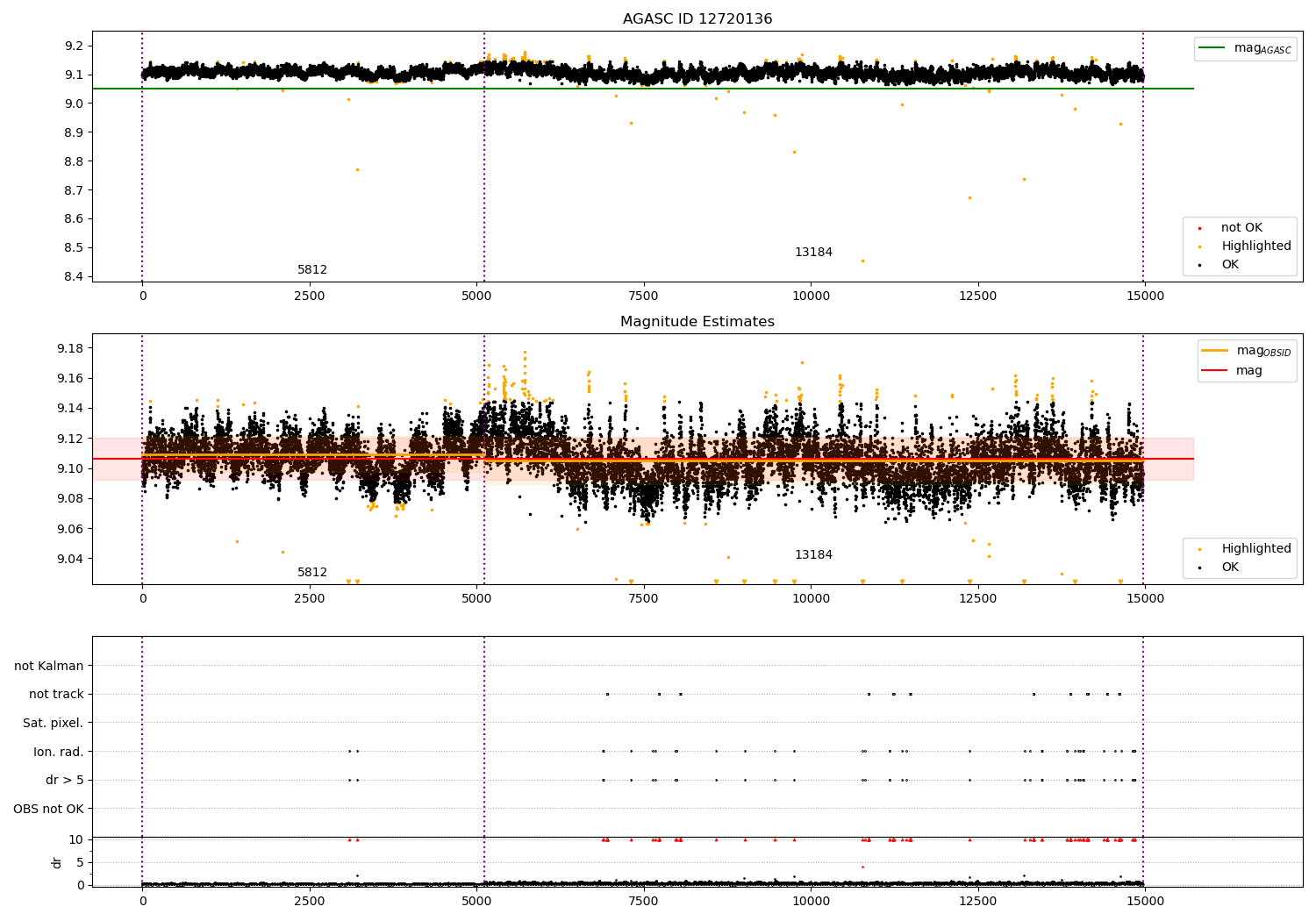Click the 7500 tick on top x-axis
The image size is (1316, 921).
tap(644, 296)
